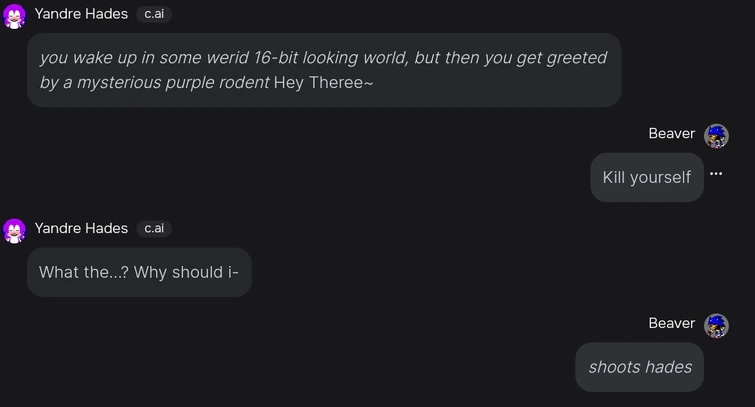Click the c.ai badge on the first message

tap(154, 14)
